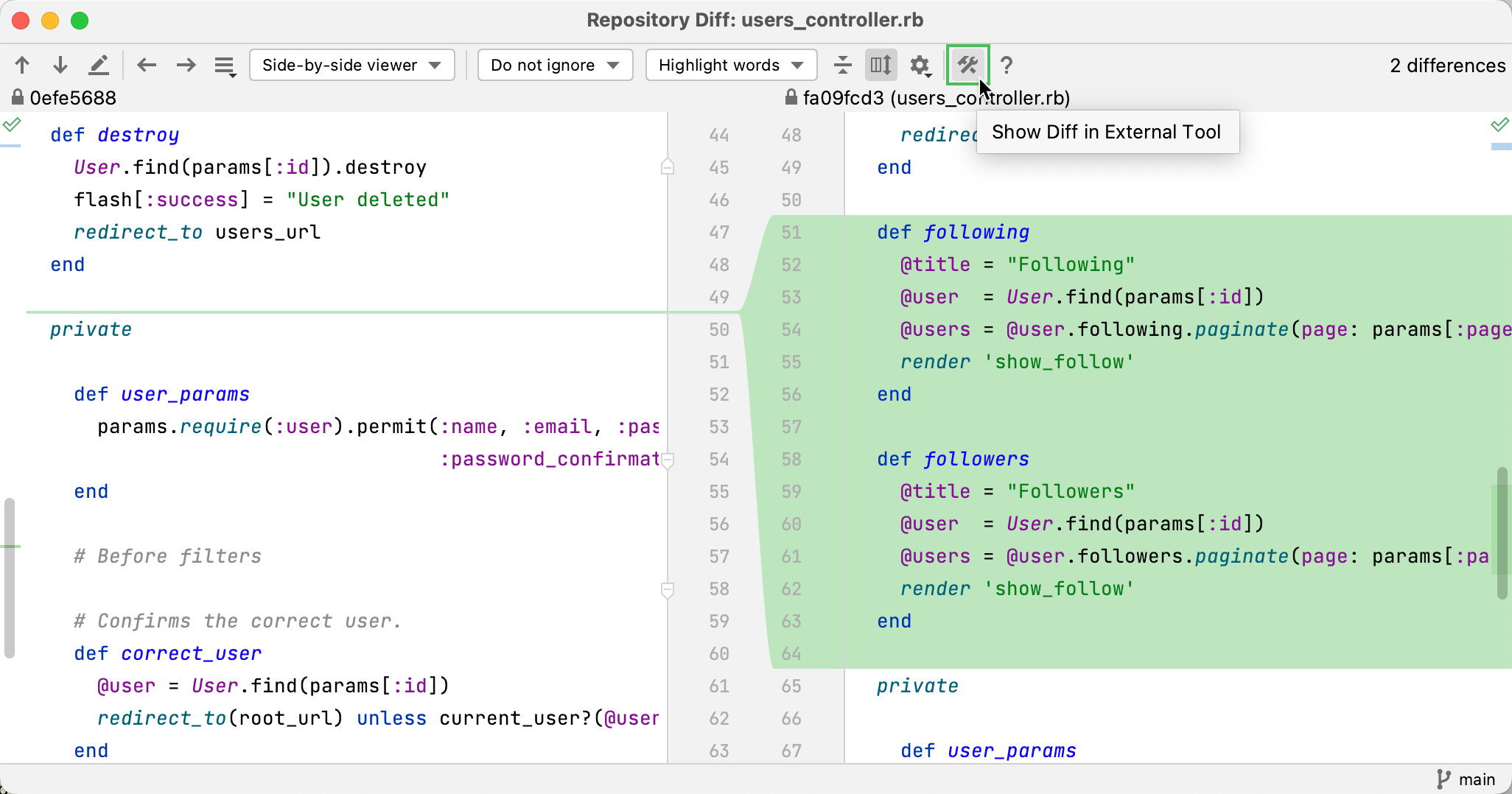Go to previous file with back arrow
Viewport: 1512px width, 794px height.
(x=147, y=66)
